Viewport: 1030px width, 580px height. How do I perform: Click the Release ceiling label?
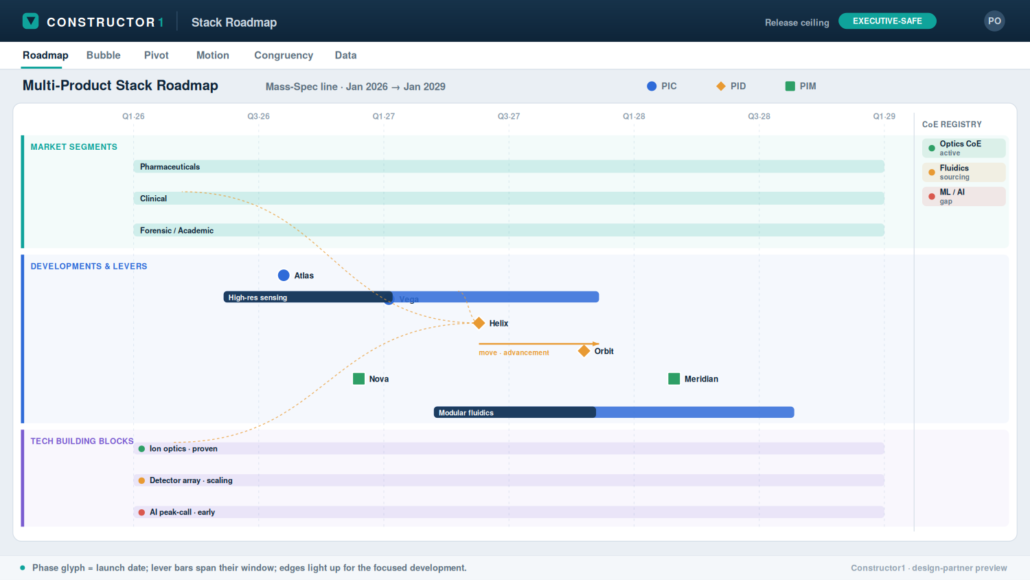pos(797,22)
